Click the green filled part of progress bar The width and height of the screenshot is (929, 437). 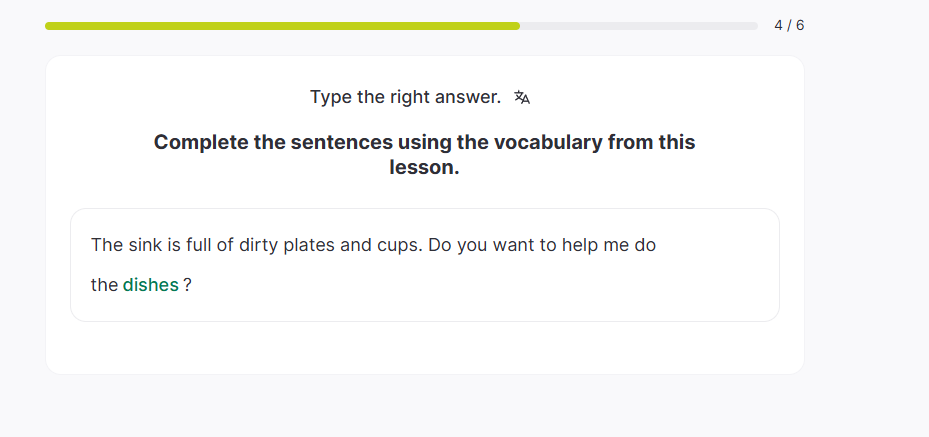click(282, 26)
